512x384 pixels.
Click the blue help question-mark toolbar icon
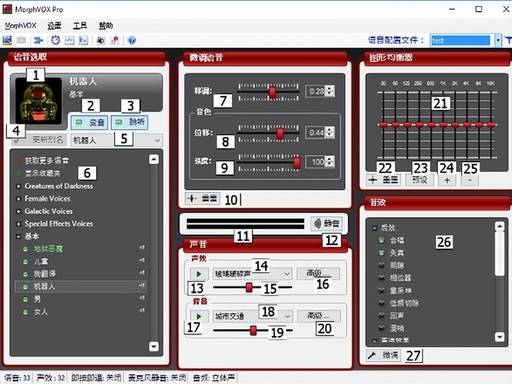132,40
